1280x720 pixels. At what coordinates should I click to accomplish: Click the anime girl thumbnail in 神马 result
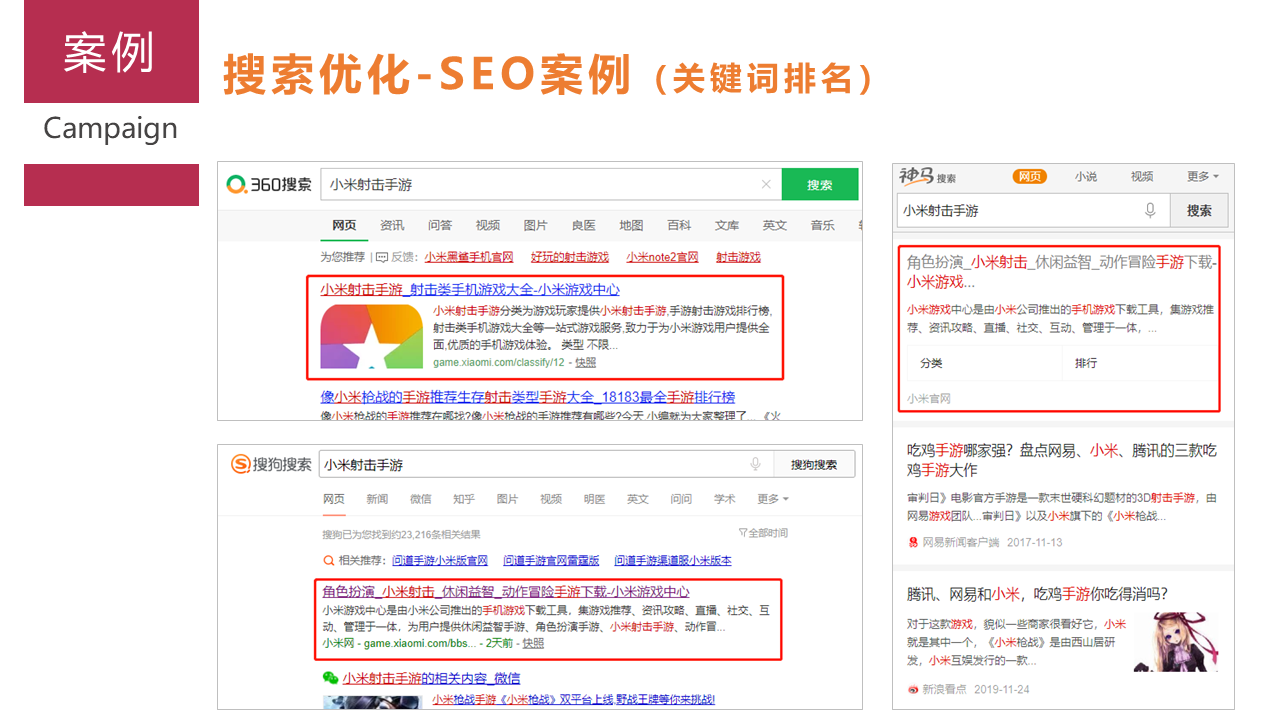point(1178,640)
